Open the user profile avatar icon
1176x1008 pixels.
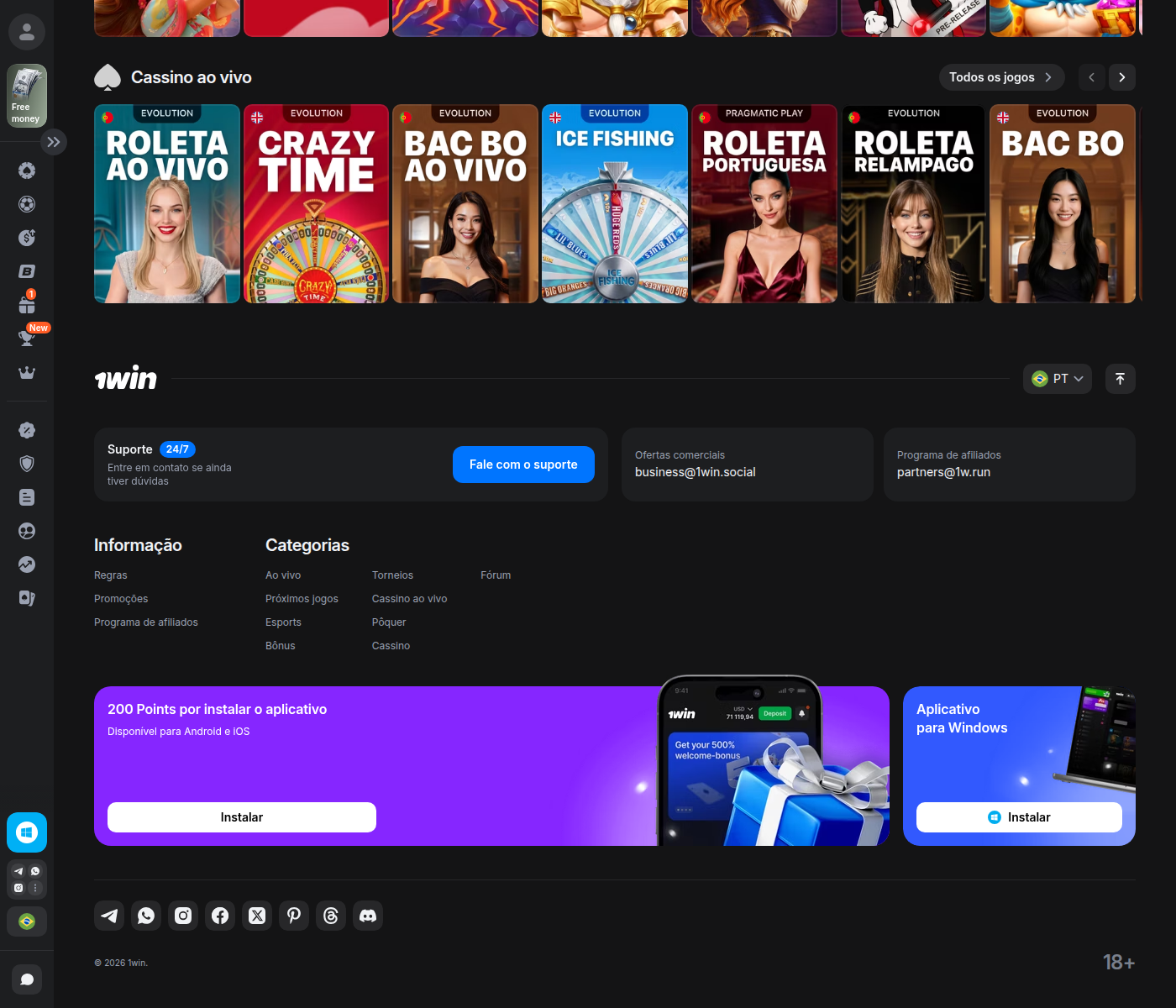[27, 32]
